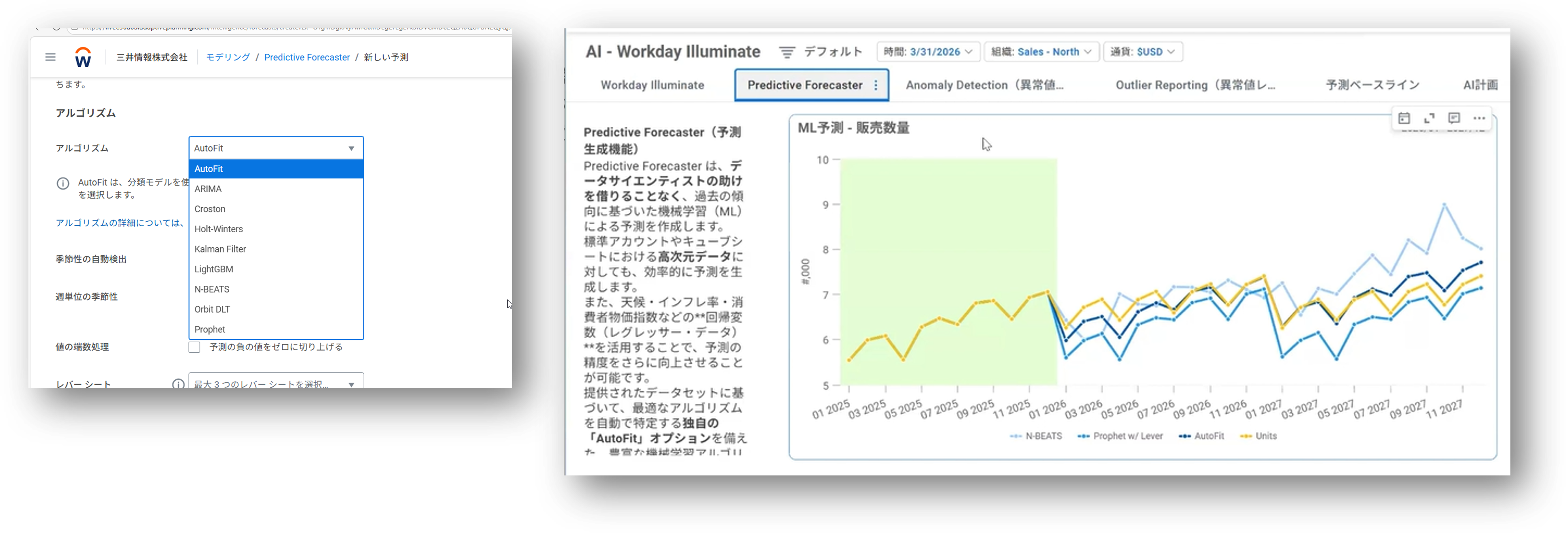The width and height of the screenshot is (1568, 533).
Task: Click the info icon beside AutoFit description
Action: tap(63, 184)
